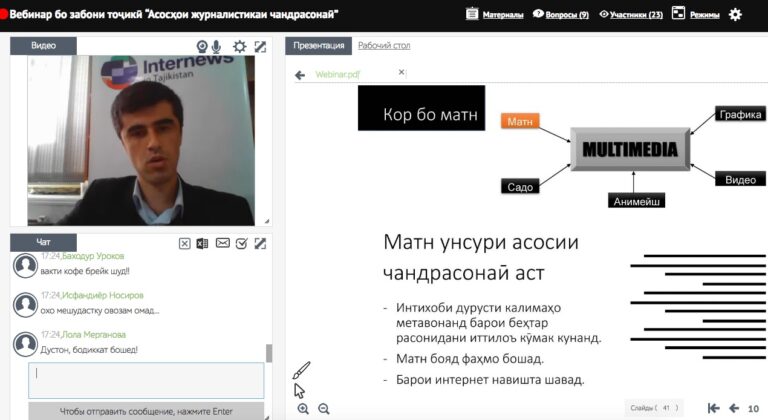Click the Анимейш label on slide
This screenshot has width=768, height=420.
click(636, 201)
